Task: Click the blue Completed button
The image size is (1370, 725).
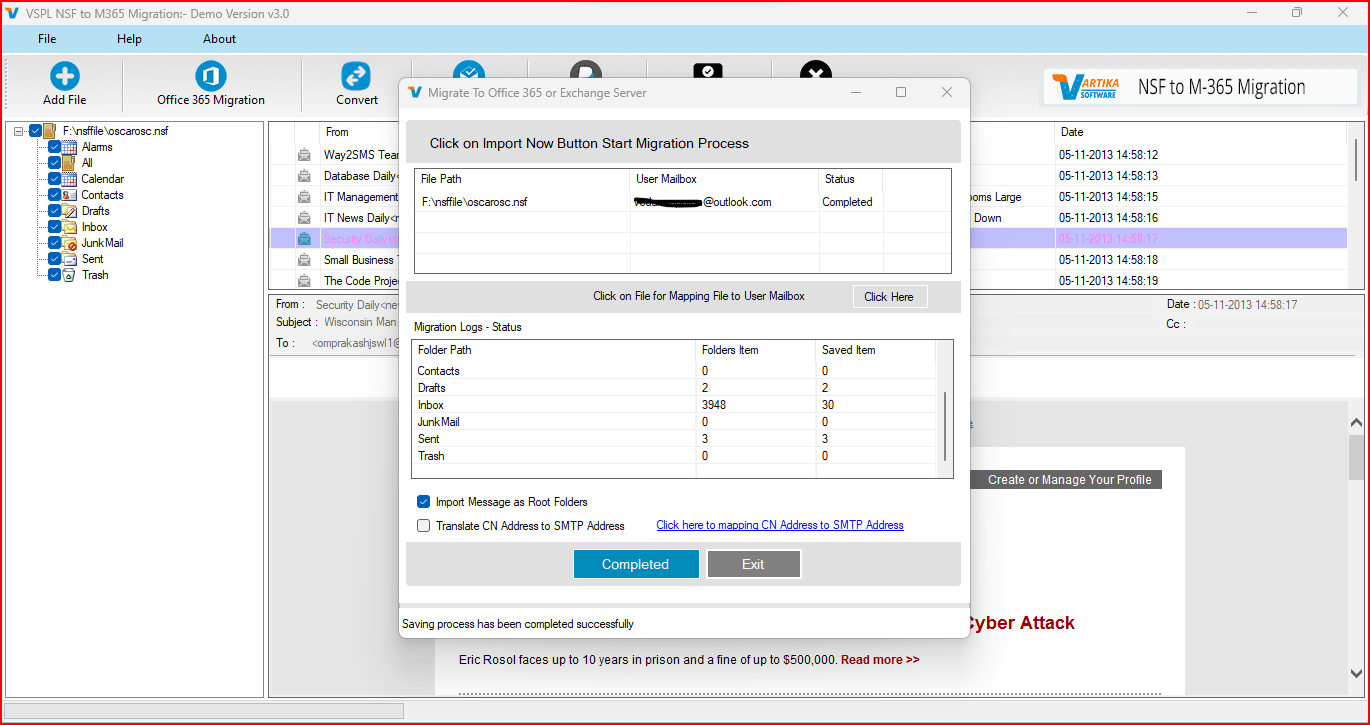Action: point(636,564)
